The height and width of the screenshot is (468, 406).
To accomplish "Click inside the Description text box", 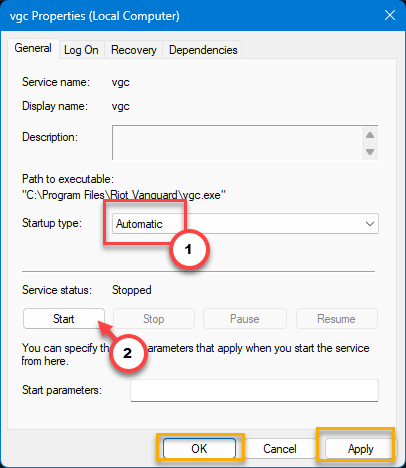I will click(x=237, y=143).
